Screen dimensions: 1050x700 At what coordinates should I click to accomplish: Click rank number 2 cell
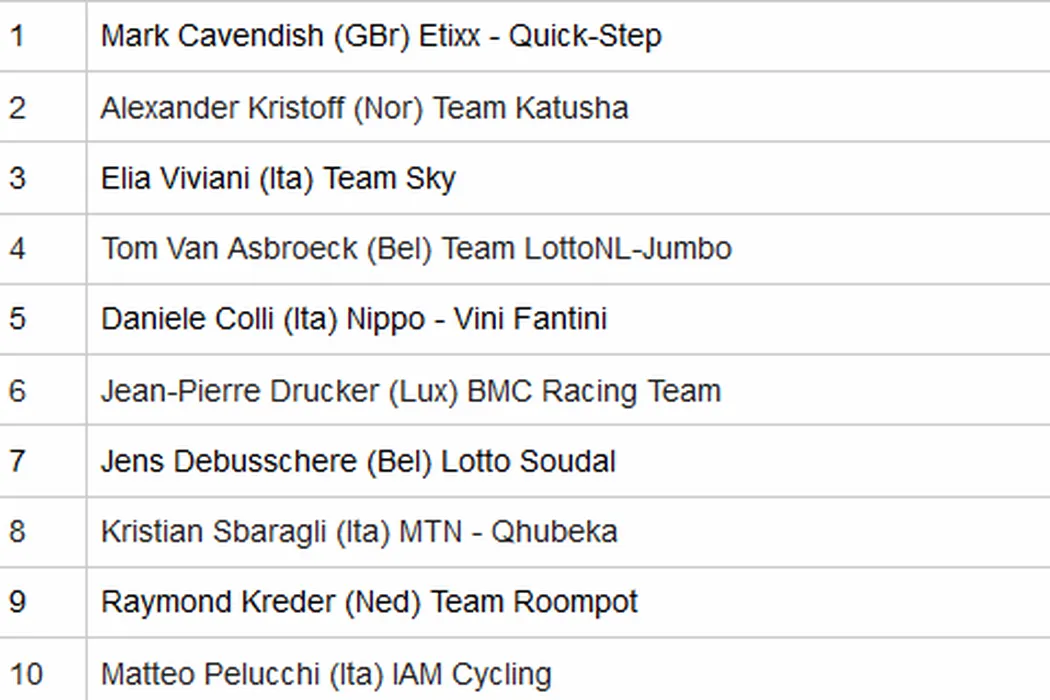[x=17, y=107]
